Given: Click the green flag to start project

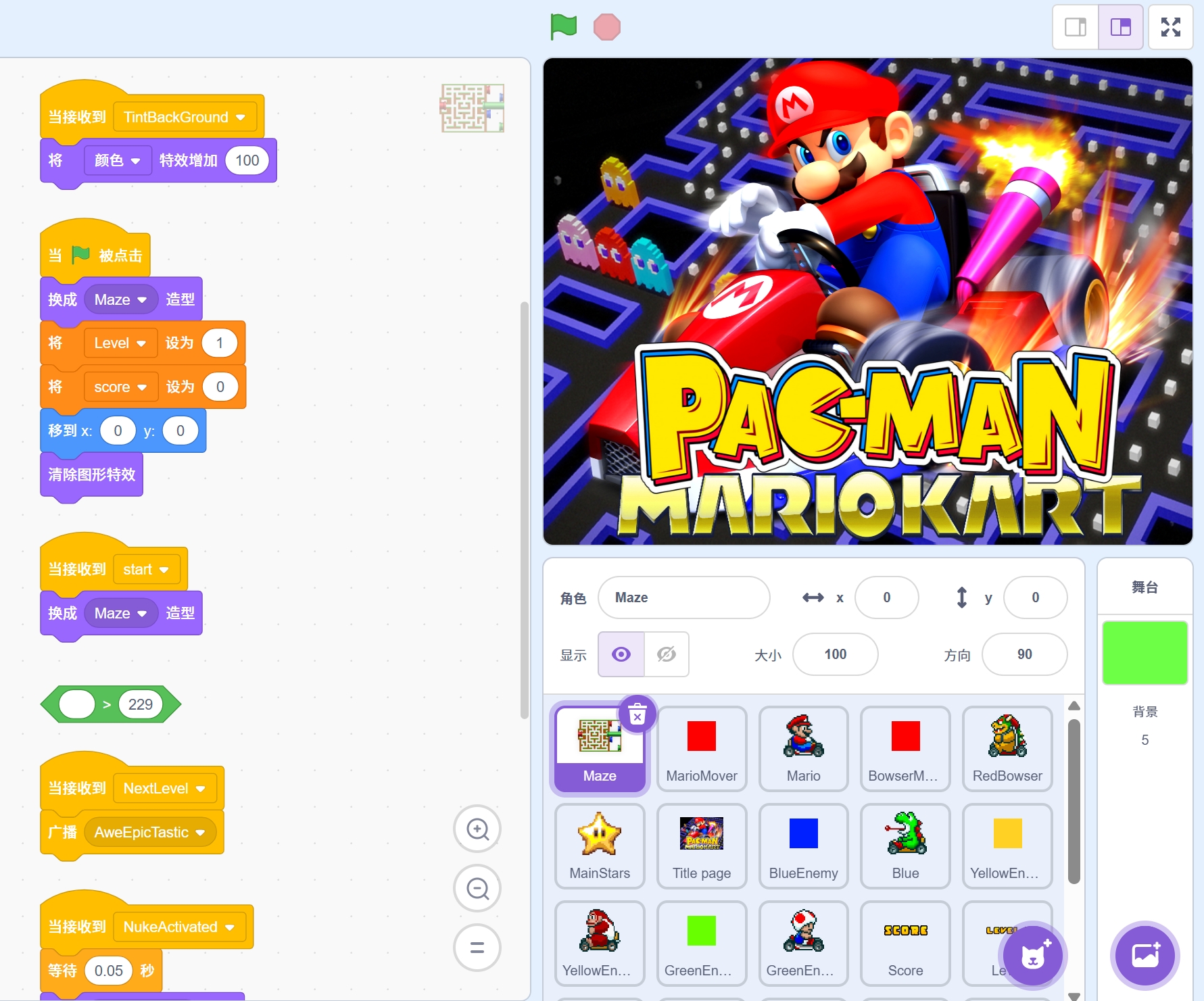Looking at the screenshot, I should pyautogui.click(x=563, y=28).
